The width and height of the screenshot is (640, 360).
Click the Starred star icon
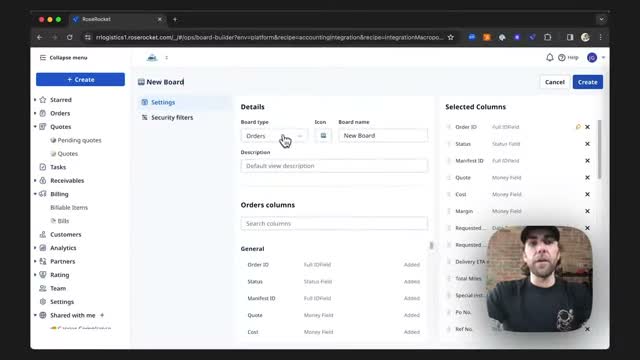(43, 100)
